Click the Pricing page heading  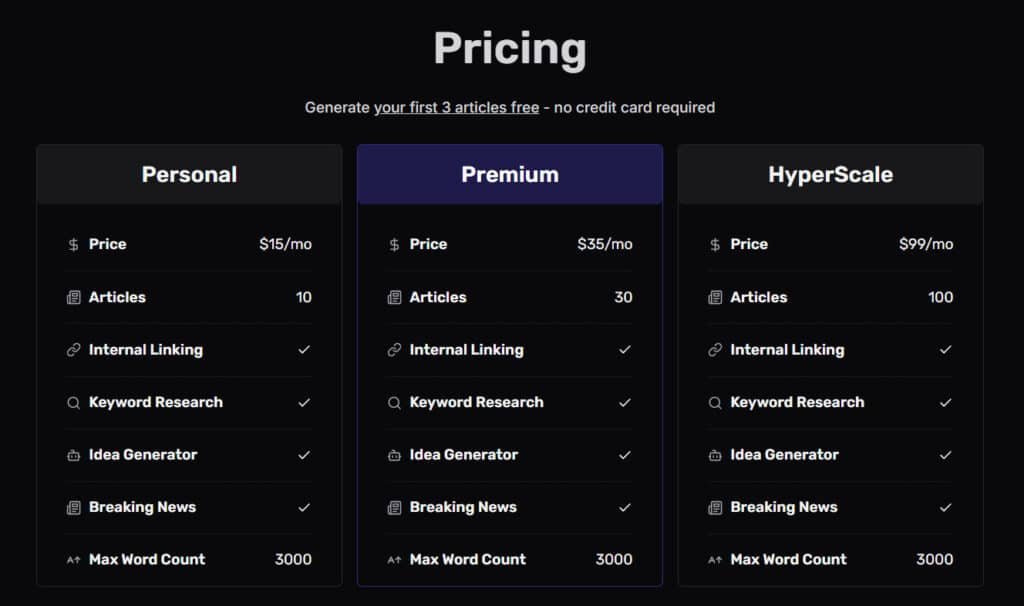(x=510, y=49)
